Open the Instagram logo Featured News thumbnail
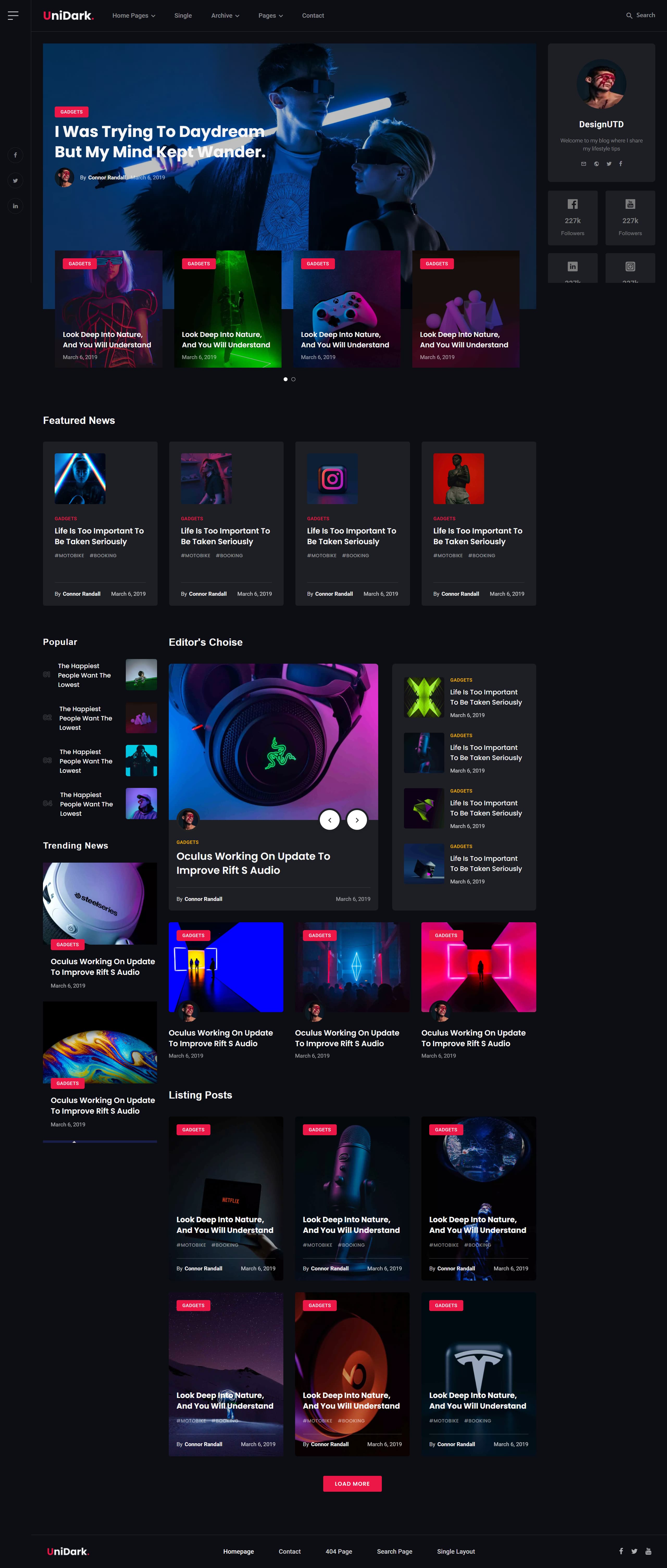 [x=332, y=478]
